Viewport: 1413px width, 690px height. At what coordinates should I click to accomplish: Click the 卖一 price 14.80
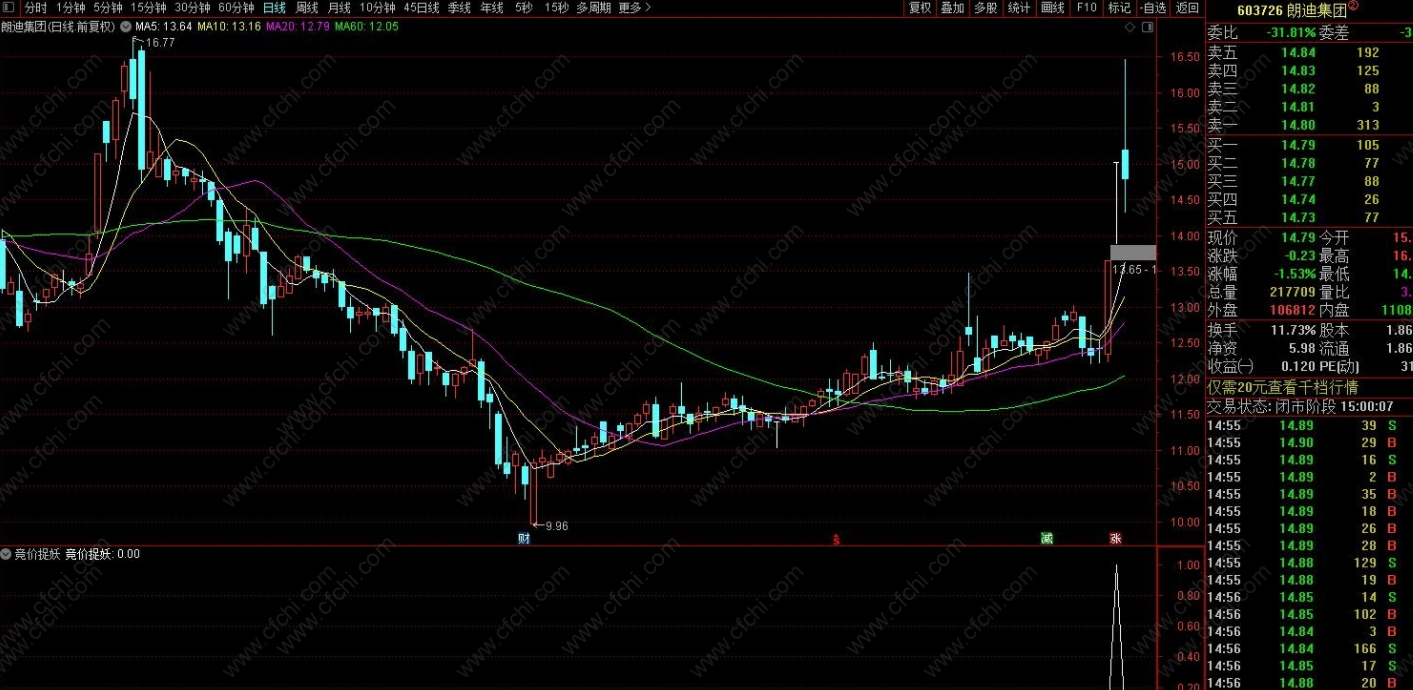[1297, 124]
